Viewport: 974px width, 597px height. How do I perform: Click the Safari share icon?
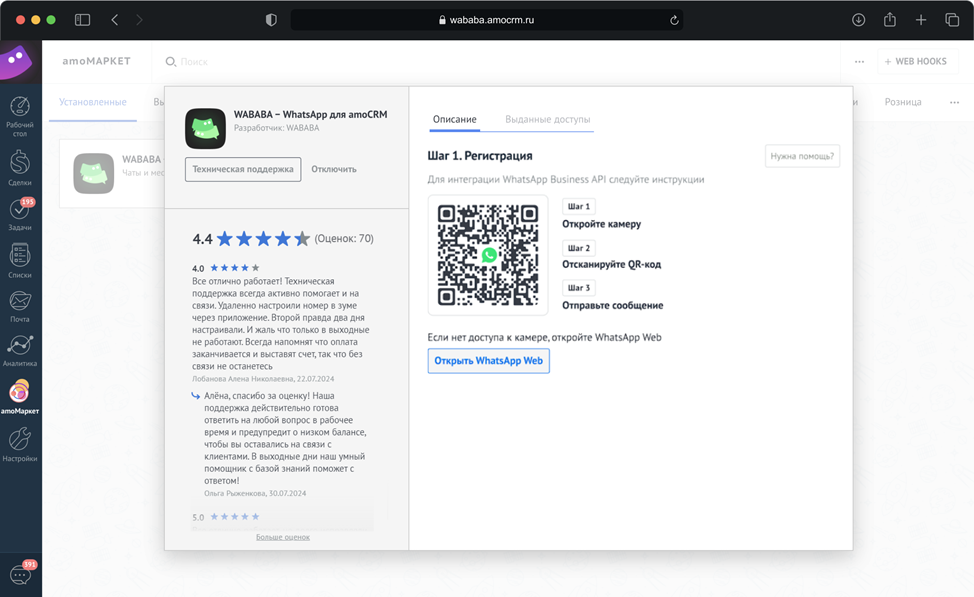tap(890, 19)
